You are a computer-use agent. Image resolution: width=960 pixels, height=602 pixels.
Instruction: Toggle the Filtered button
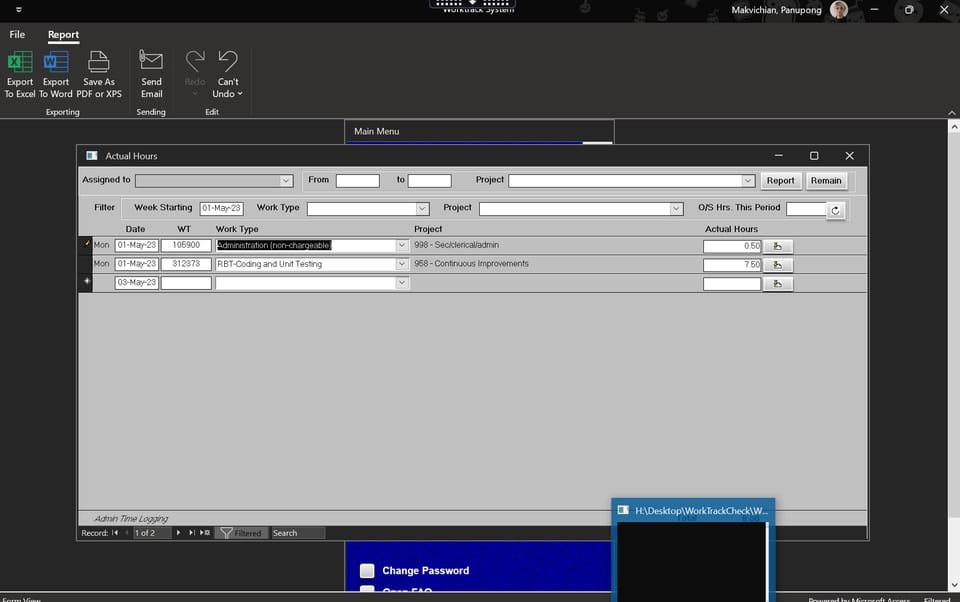pyautogui.click(x=242, y=533)
